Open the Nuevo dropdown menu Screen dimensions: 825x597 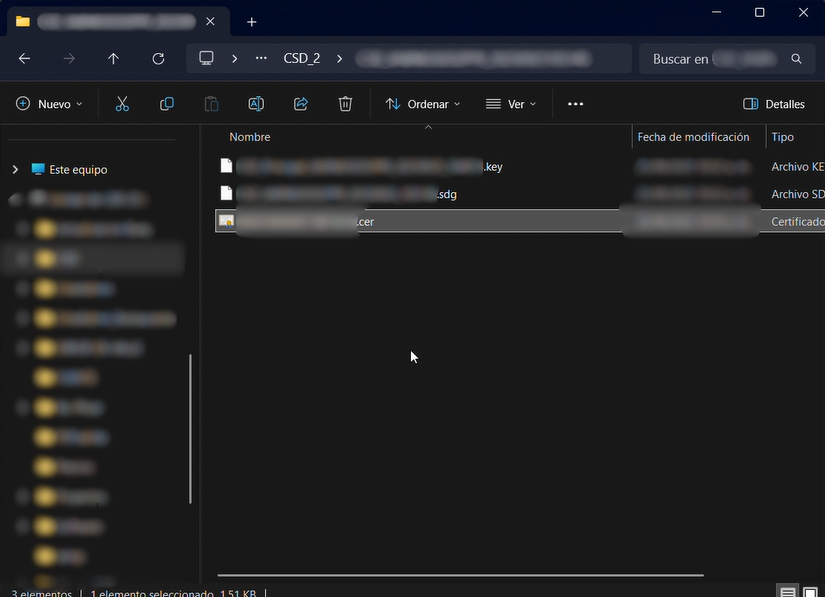coord(49,104)
